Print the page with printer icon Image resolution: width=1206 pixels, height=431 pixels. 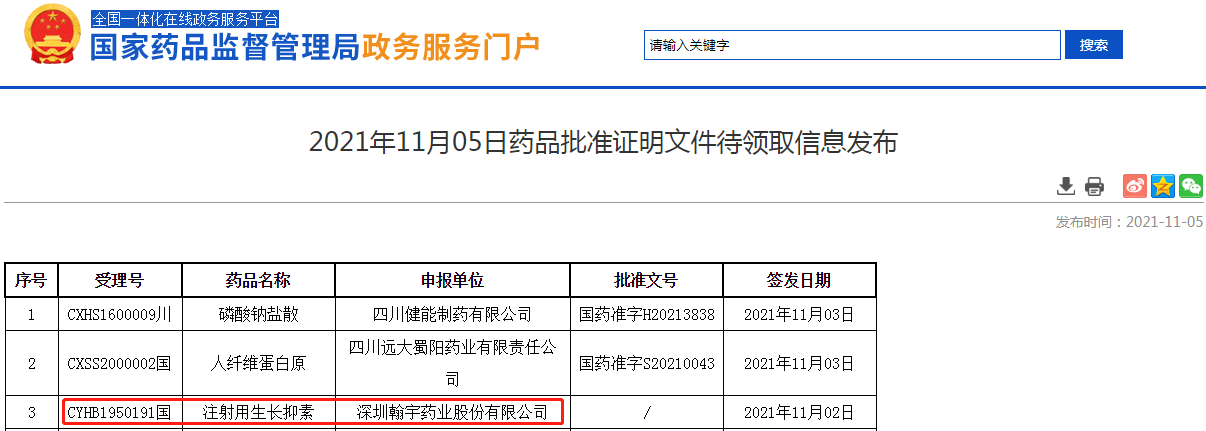click(1094, 186)
